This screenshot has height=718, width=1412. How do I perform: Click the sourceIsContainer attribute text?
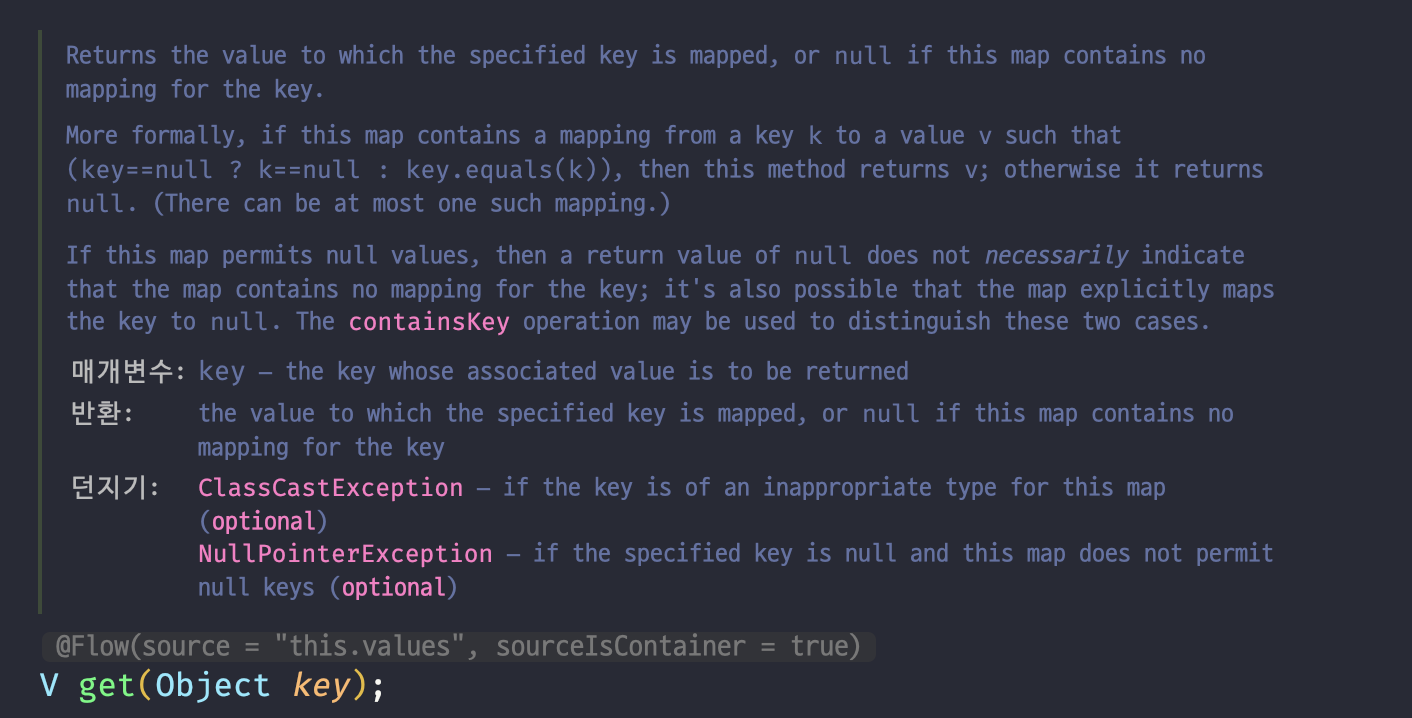[x=621, y=646]
